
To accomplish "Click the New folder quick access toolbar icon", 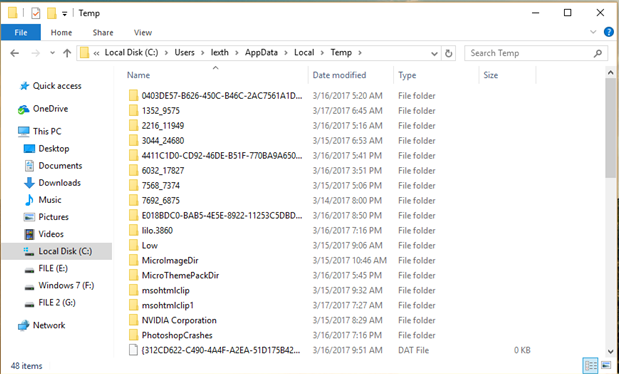I will [52, 13].
